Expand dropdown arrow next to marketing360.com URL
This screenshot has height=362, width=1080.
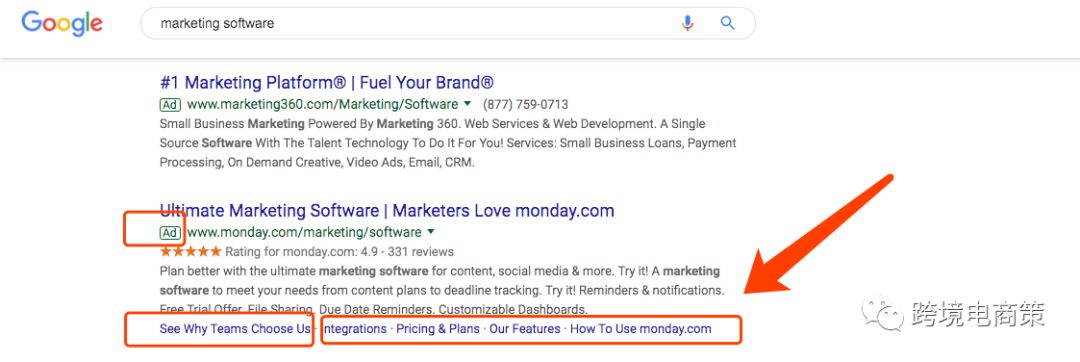[468, 104]
